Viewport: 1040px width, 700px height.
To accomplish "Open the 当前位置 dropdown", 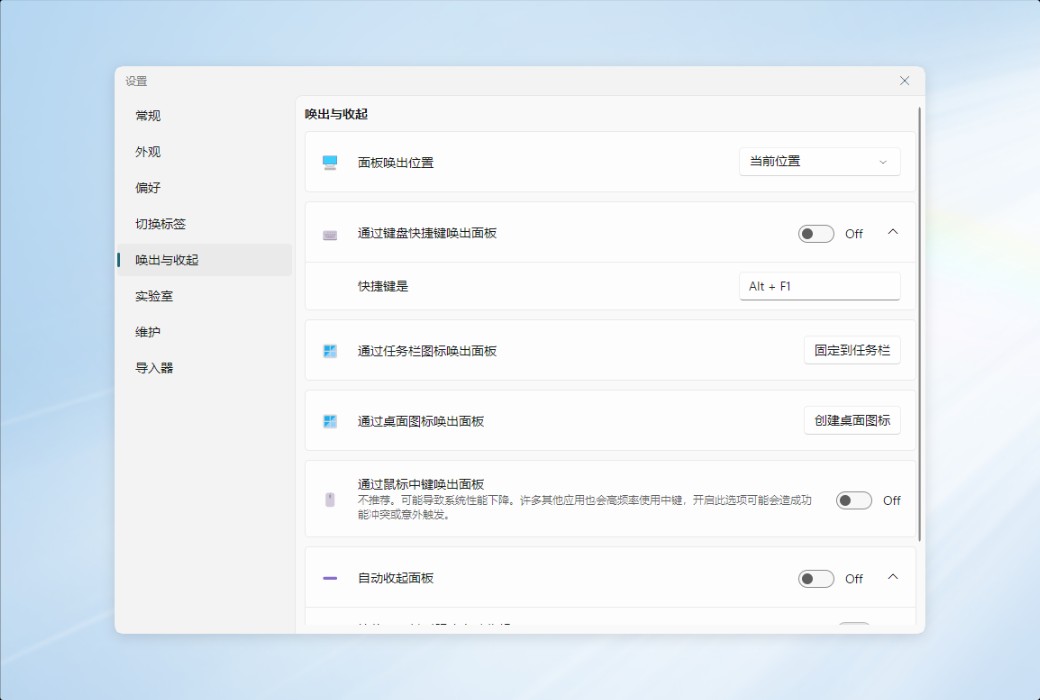I will click(x=819, y=161).
